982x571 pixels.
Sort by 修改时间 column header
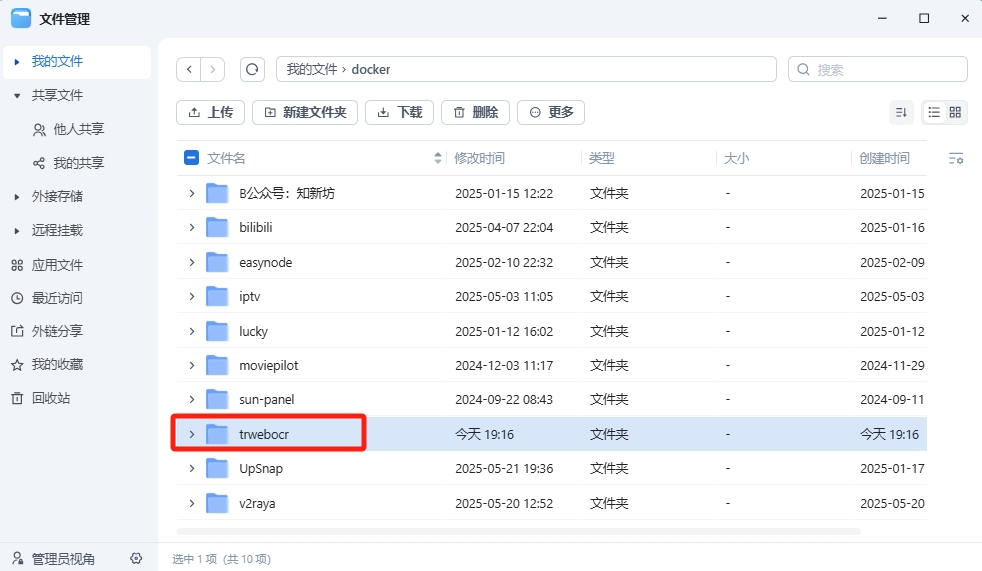click(x=479, y=158)
